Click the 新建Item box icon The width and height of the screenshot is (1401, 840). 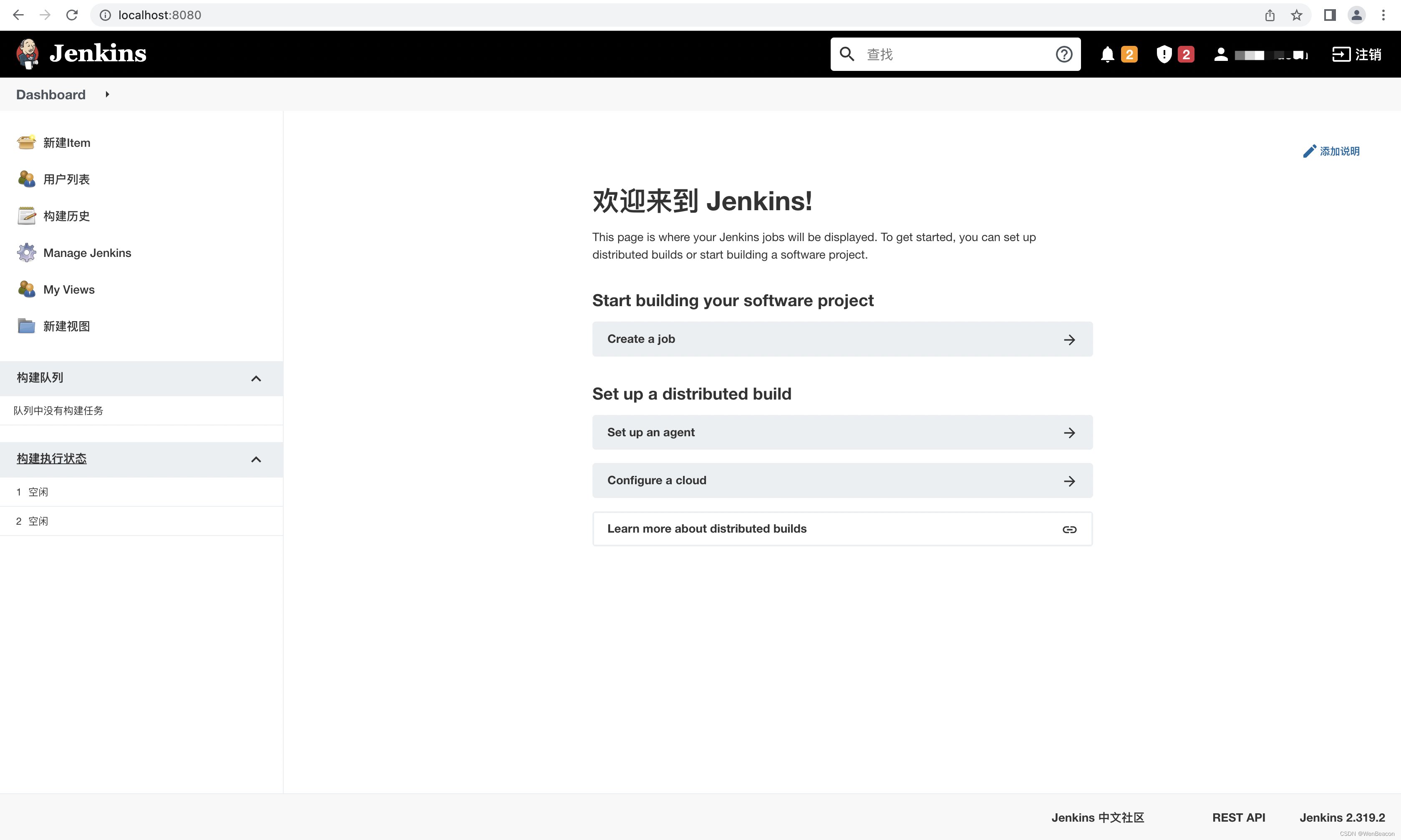tap(26, 143)
